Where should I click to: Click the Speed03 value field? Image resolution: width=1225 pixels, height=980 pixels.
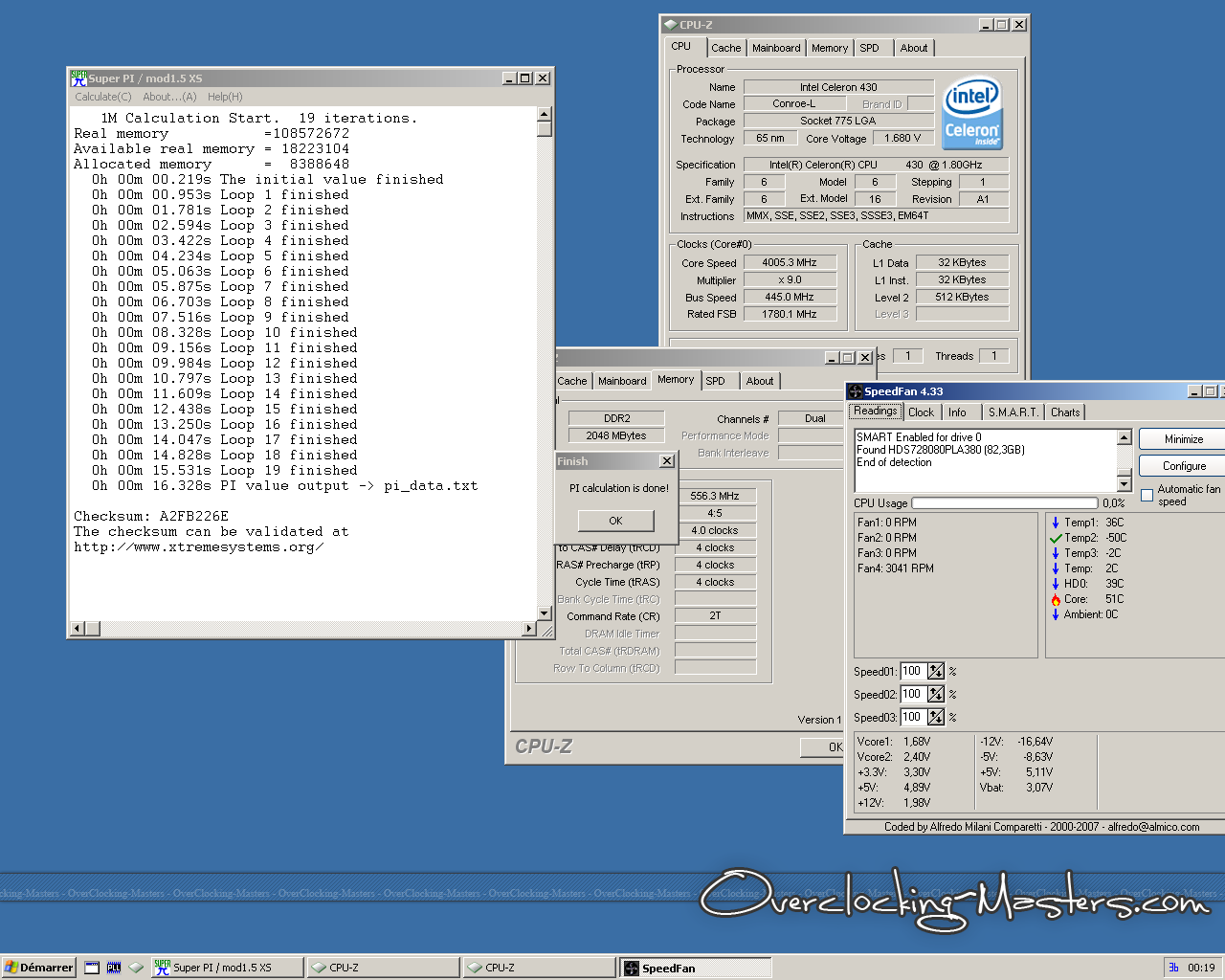click(913, 718)
